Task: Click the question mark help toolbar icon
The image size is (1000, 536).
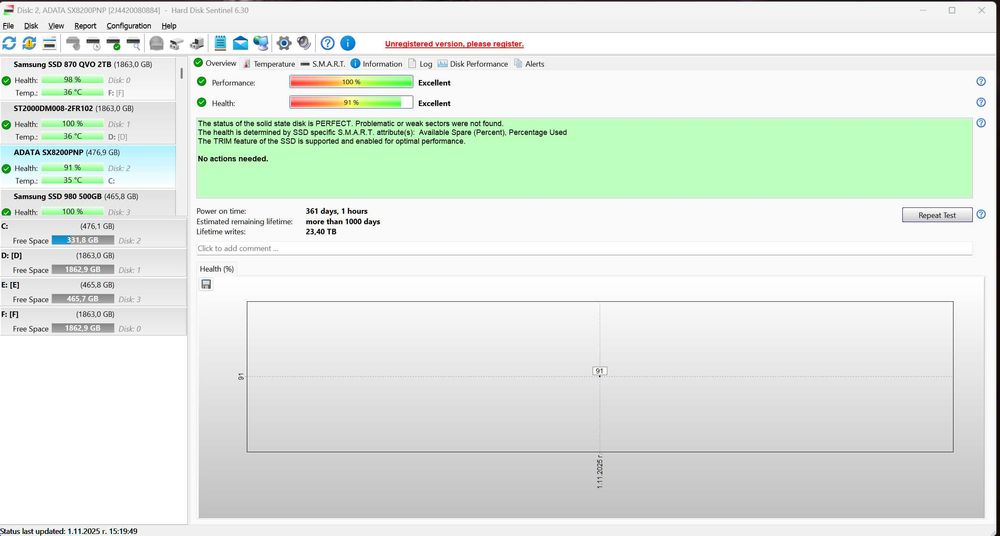Action: (x=327, y=43)
